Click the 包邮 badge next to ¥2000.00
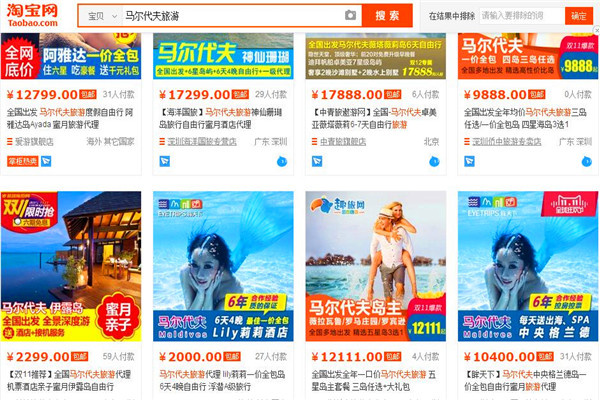Image resolution: width=600 pixels, height=400 pixels. [232, 356]
